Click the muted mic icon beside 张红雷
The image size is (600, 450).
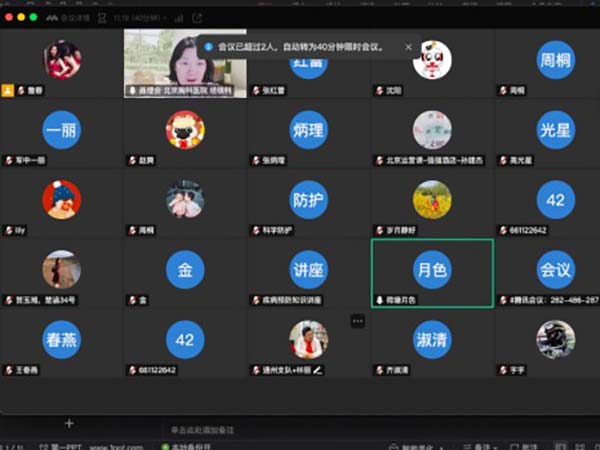tap(256, 90)
